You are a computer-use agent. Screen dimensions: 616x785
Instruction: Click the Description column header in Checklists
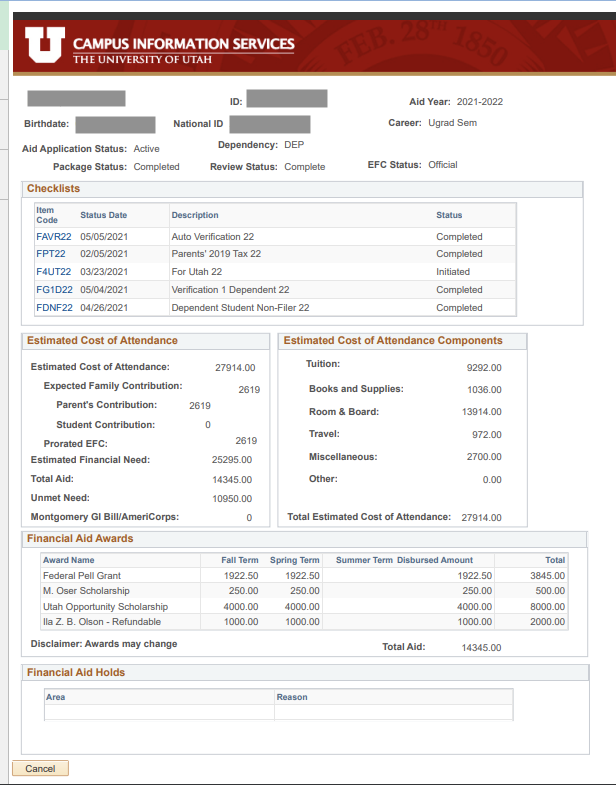pos(195,215)
